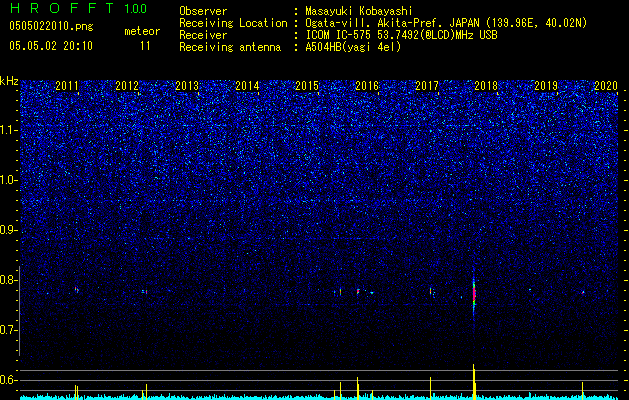Click the HROFFT 1.0.0 title text
This screenshot has height=400, width=629.
click(78, 8)
